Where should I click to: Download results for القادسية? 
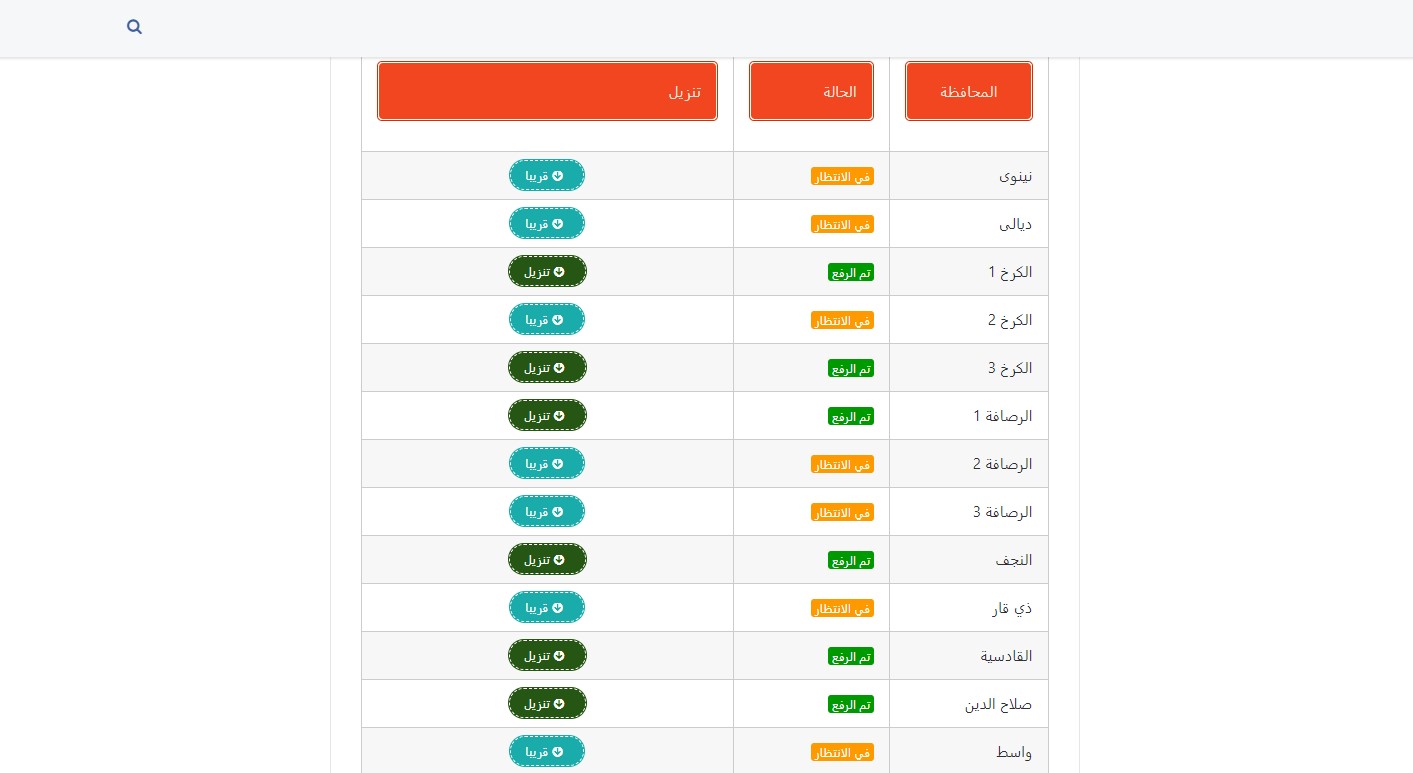547,655
